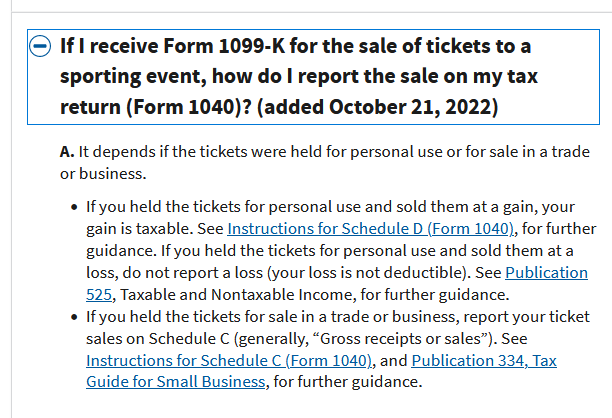Open Instructions for Schedule C (Form 1040) link
Screen dimensions: 612x418
[x=229, y=361]
